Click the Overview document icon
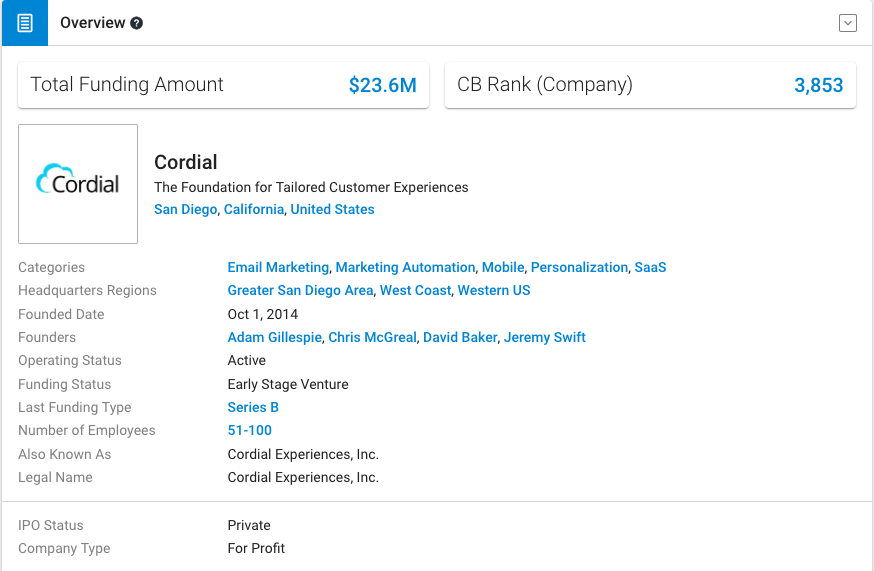Image resolution: width=874 pixels, height=571 pixels. 25,23
